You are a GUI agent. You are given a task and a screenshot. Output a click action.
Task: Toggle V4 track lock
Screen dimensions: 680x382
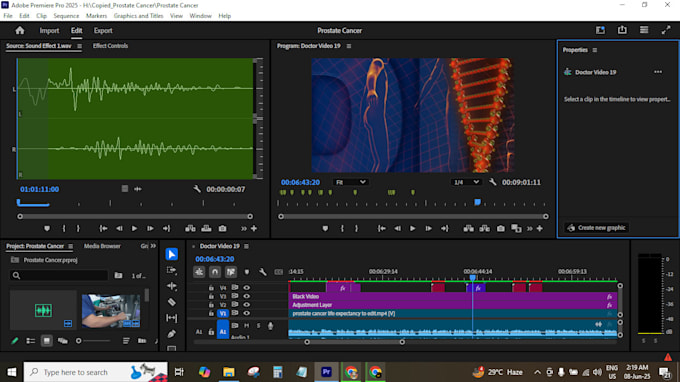tap(211, 287)
